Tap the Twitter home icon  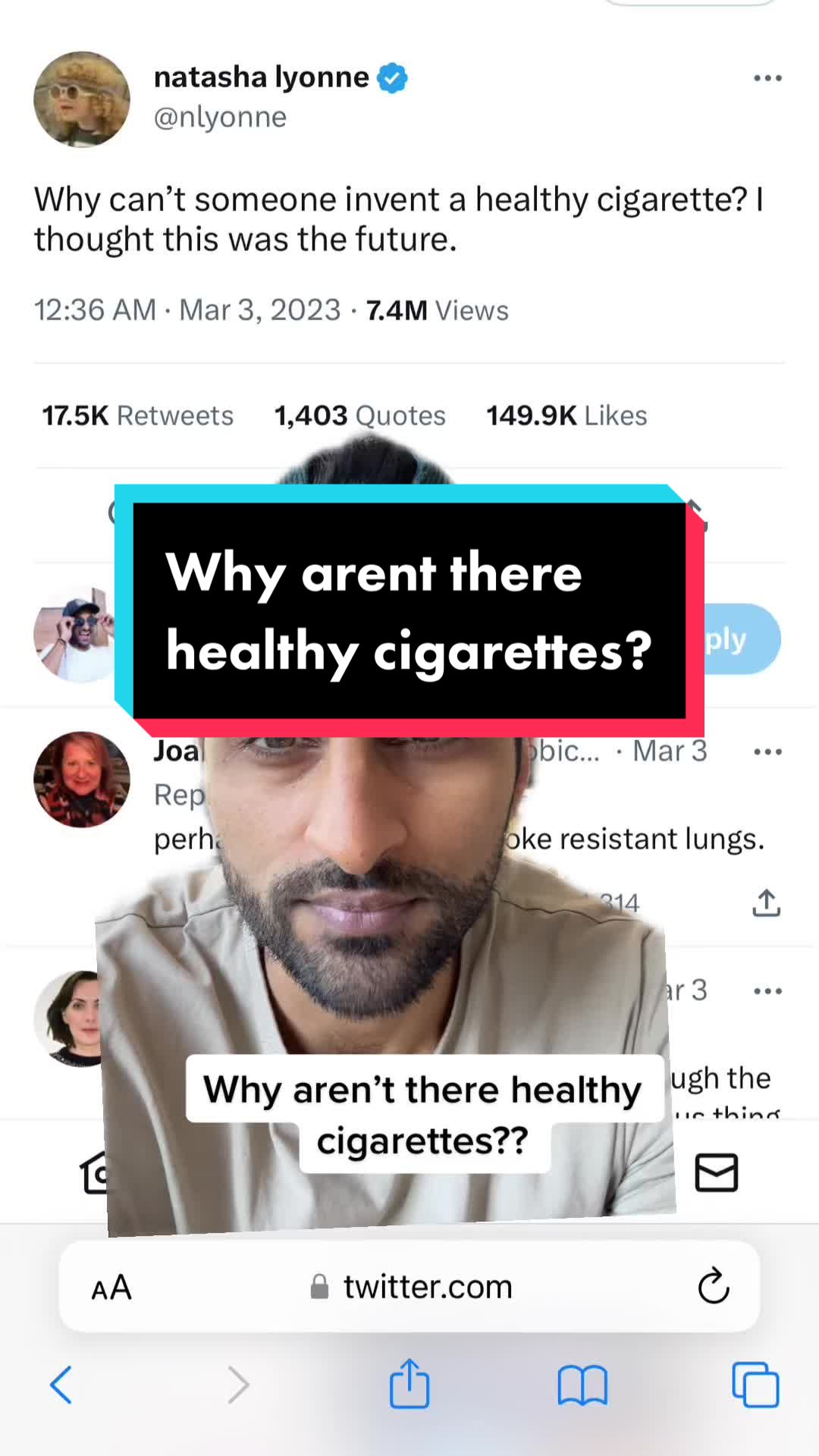(95, 1172)
